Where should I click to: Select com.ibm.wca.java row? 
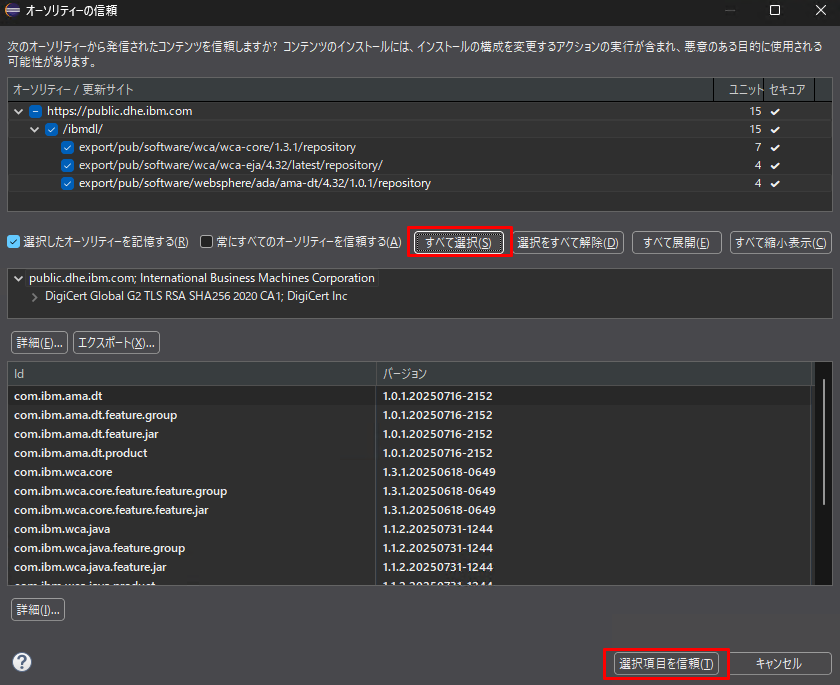click(x=409, y=529)
